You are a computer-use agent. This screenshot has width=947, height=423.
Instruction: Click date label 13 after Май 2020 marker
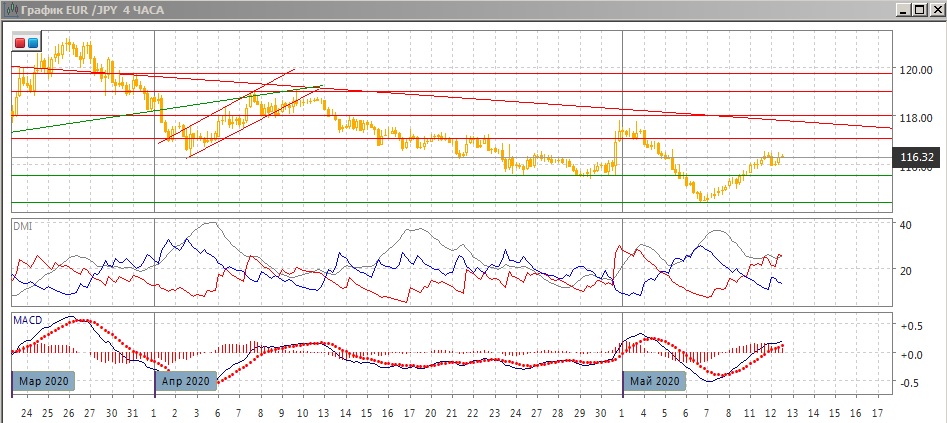click(792, 413)
